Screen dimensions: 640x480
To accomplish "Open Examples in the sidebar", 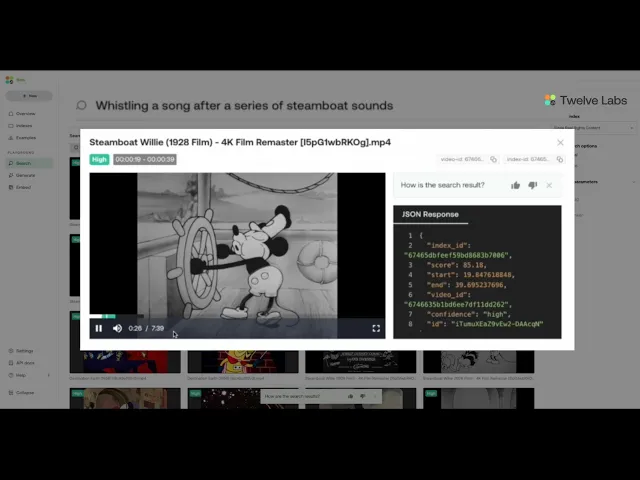I will [x=25, y=138].
